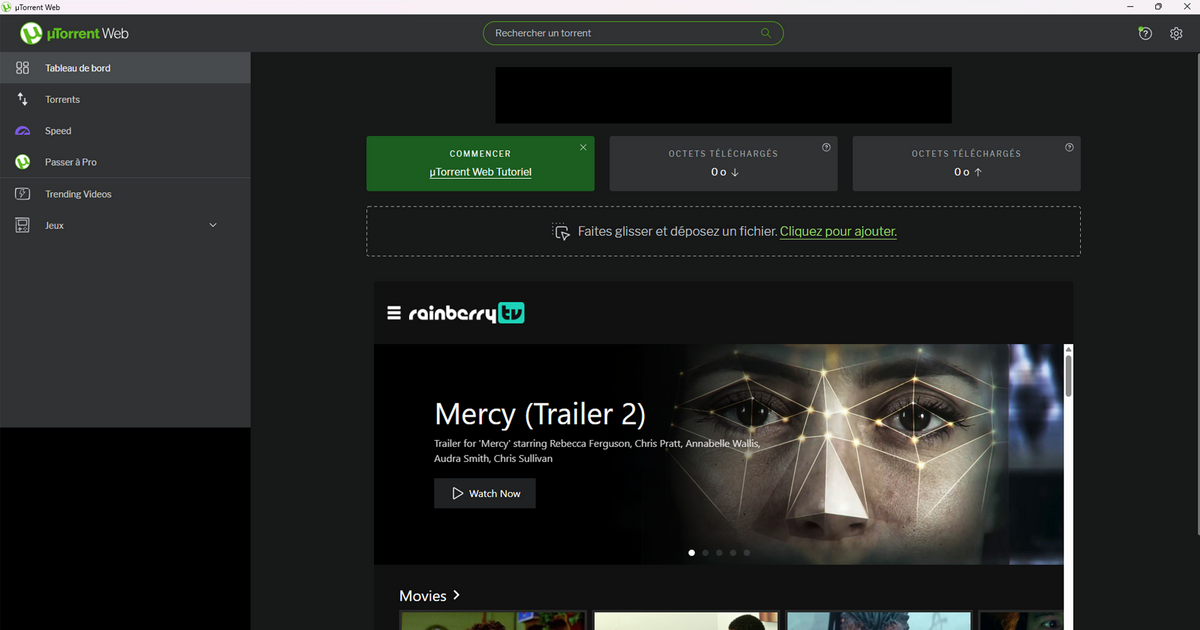
Task: Dismiss the Commencer tutorial card with its X
Action: pyautogui.click(x=583, y=146)
